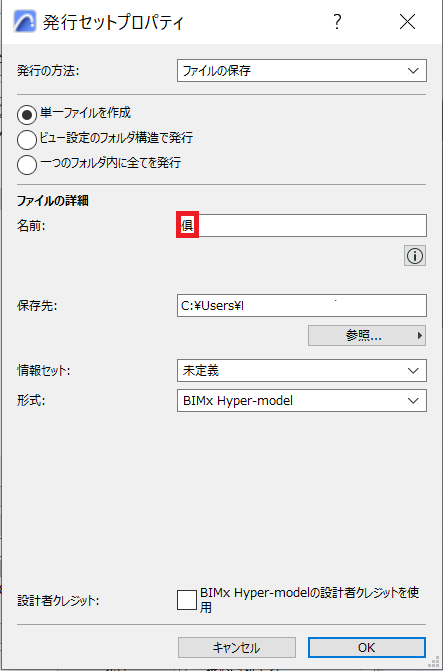This screenshot has height=671, width=443.
Task: Click arrow on the 参照... button
Action: (420, 336)
